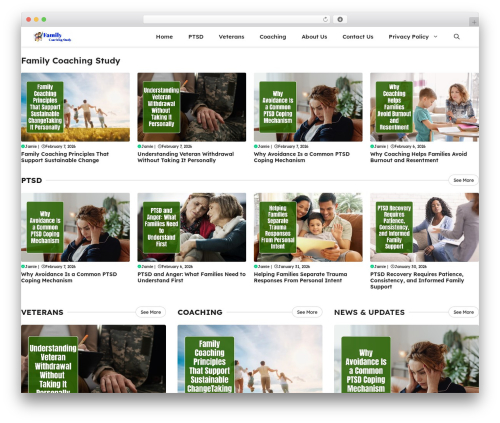Open 'Why Avoidance Is a Common PTSD' title in top row

coord(302,157)
